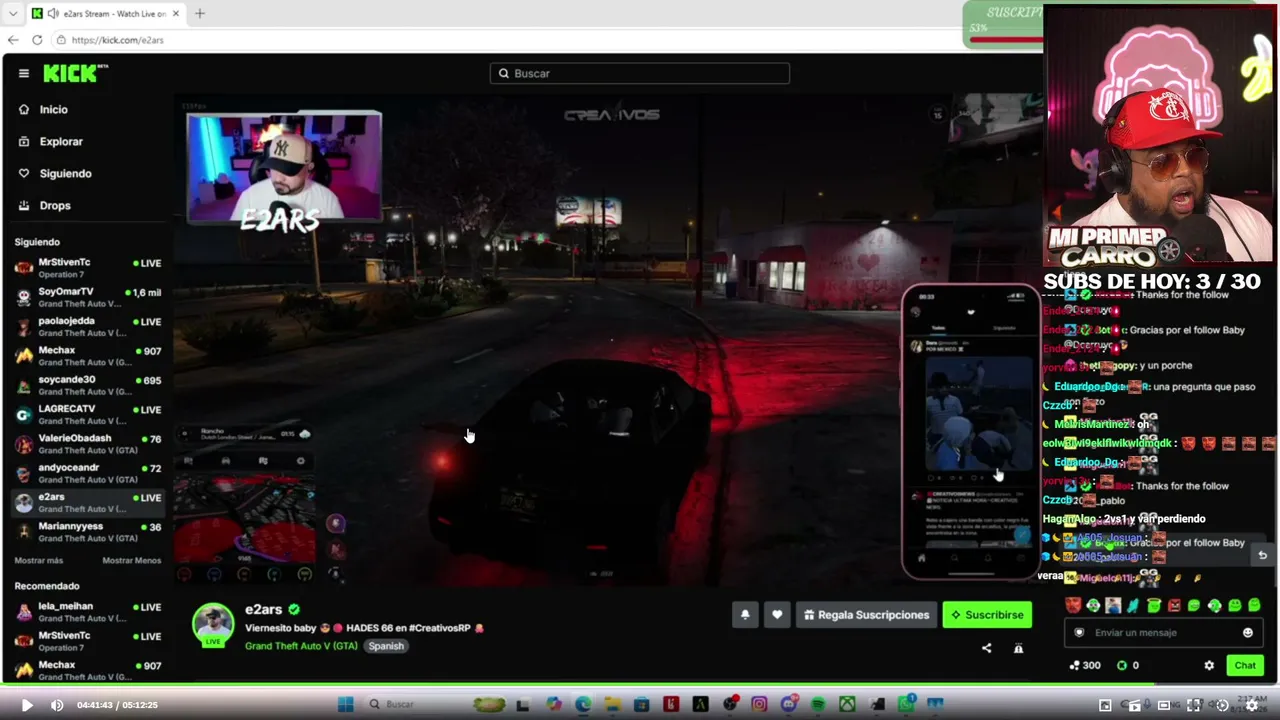This screenshot has height=720, width=1280.
Task: Collapse the list with Mostrar Menos
Action: [131, 561]
